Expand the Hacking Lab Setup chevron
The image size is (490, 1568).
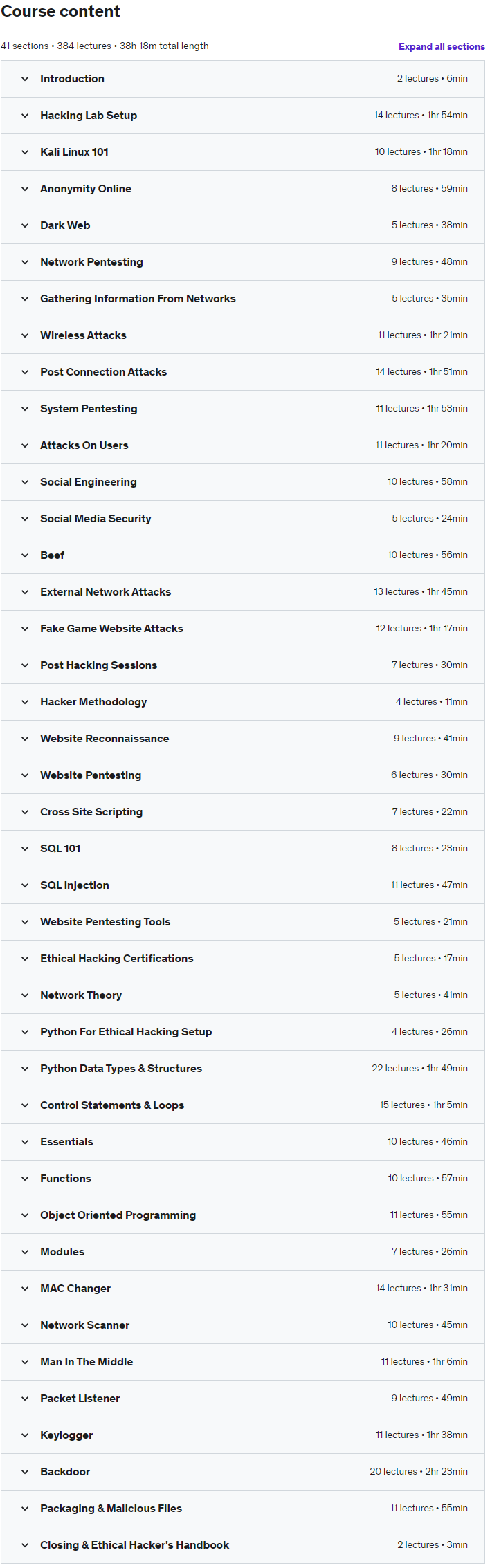25,116
